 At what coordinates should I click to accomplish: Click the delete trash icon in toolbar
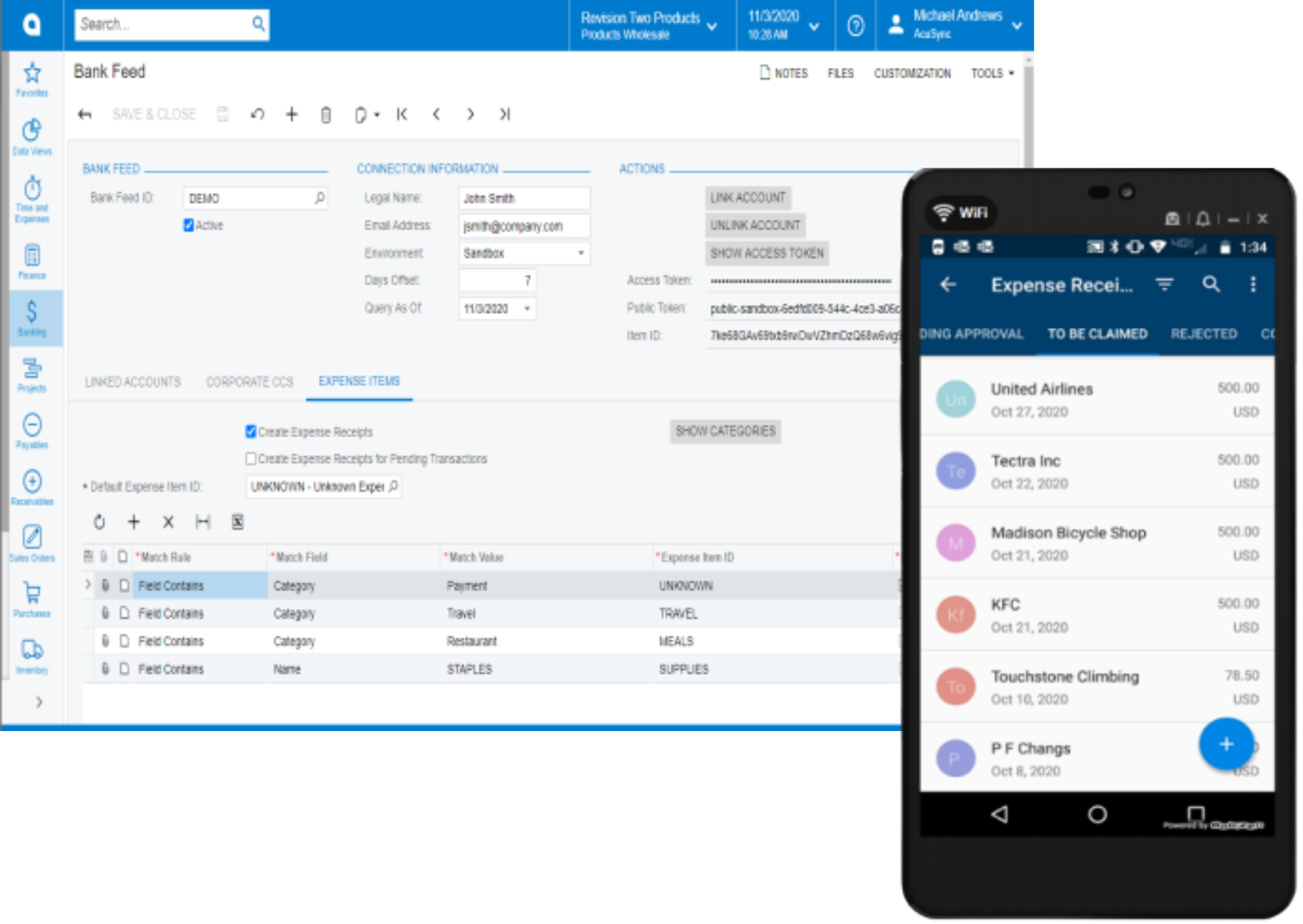pyautogui.click(x=326, y=115)
